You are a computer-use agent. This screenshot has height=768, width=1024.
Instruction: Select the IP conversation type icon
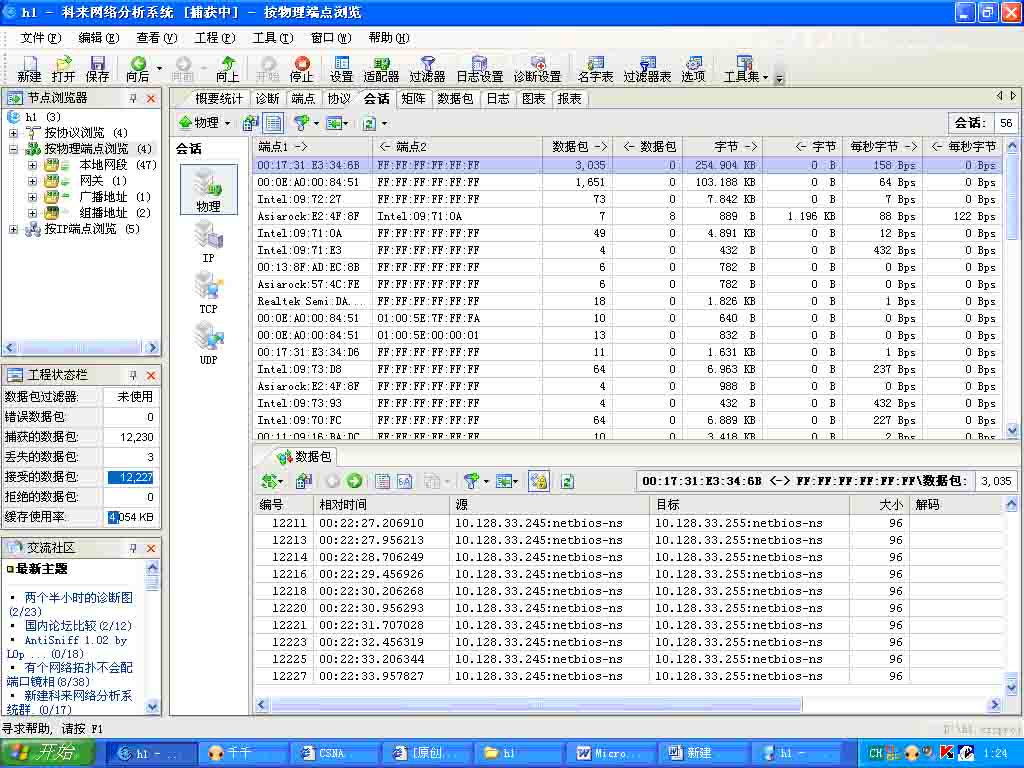pyautogui.click(x=208, y=241)
